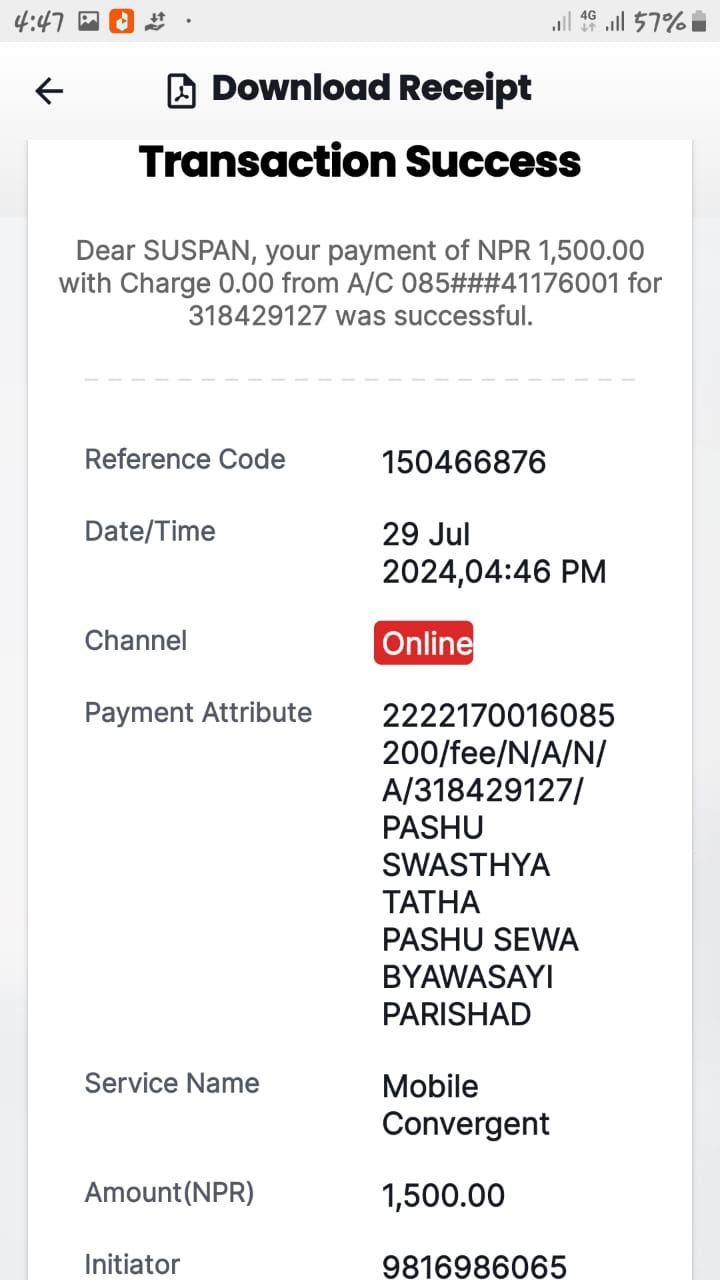Select the reference code 150466876

[x=464, y=462]
